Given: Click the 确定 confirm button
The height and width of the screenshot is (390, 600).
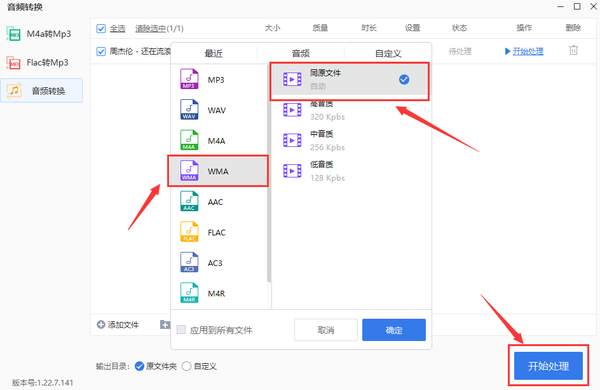Looking at the screenshot, I should [x=394, y=330].
